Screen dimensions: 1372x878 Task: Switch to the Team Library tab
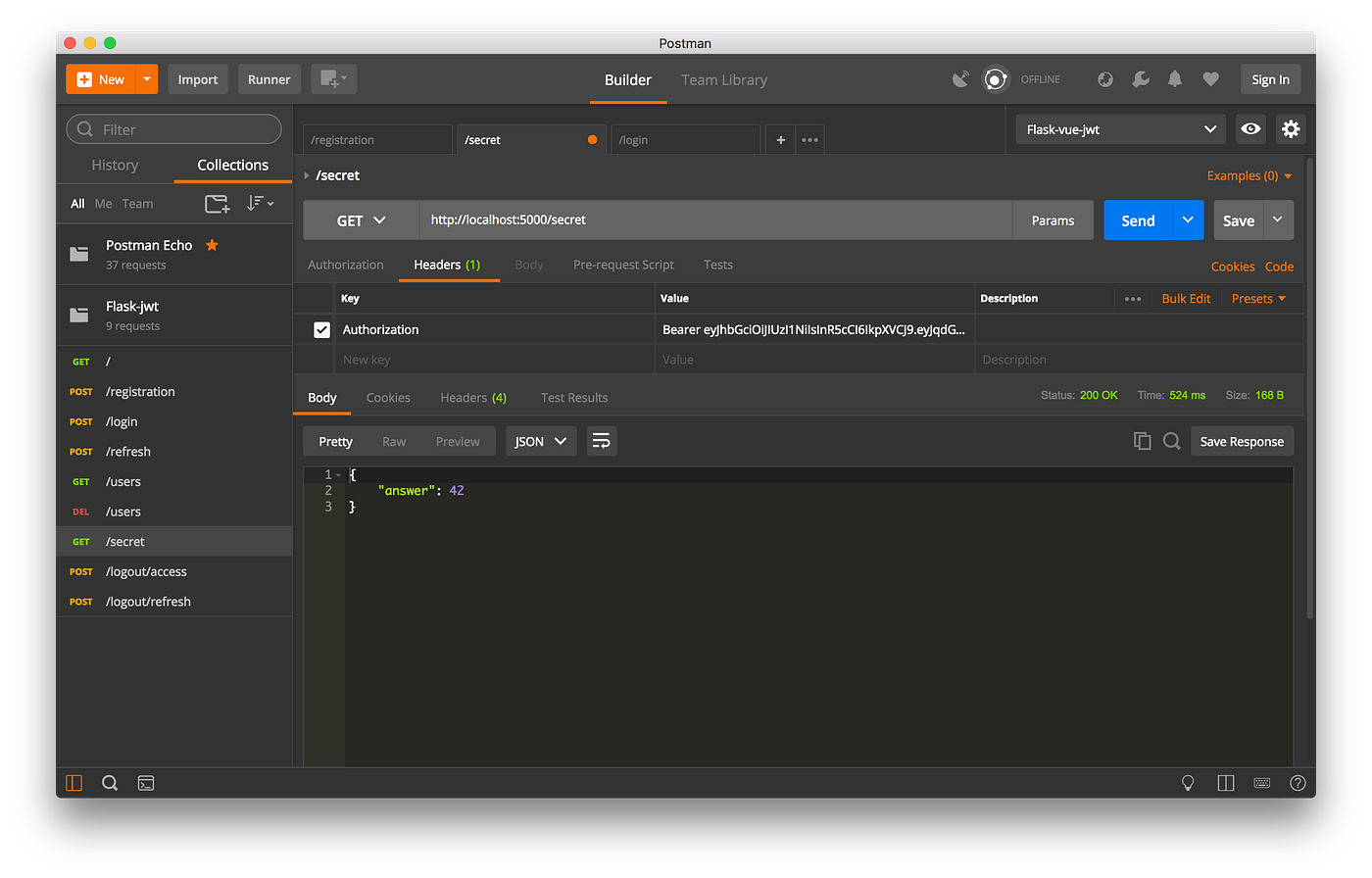[x=724, y=79]
